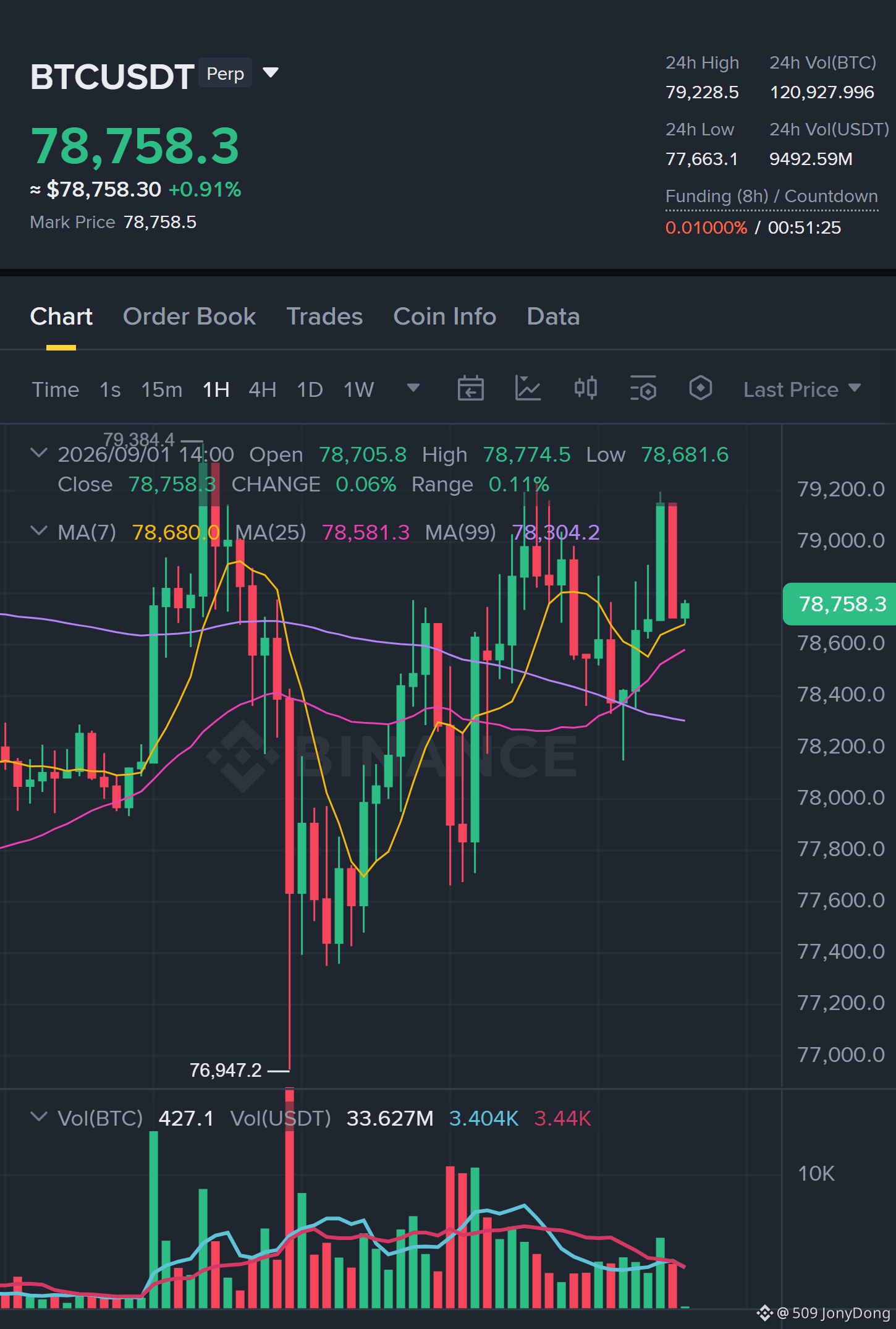
Task: Collapse the MA indicator legend
Action: click(x=38, y=531)
